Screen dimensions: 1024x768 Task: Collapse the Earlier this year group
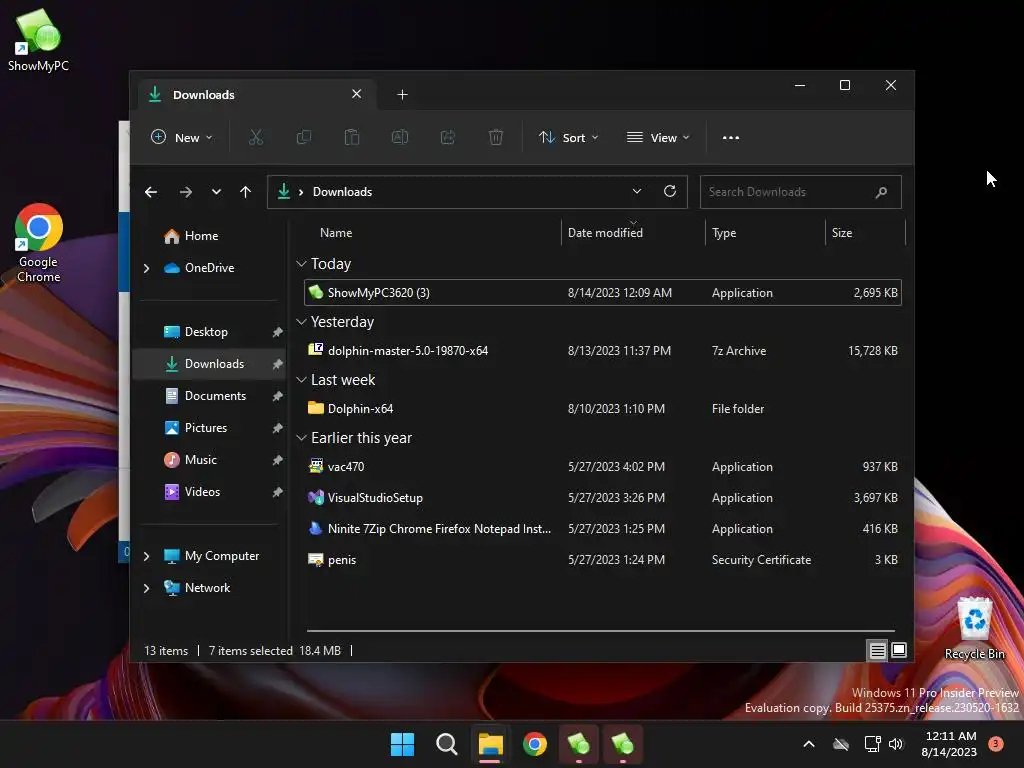coord(301,438)
